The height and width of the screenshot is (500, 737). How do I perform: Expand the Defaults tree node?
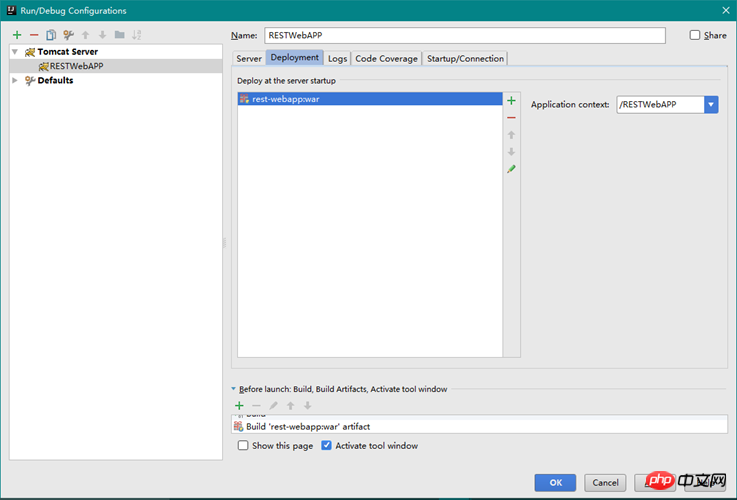15,80
